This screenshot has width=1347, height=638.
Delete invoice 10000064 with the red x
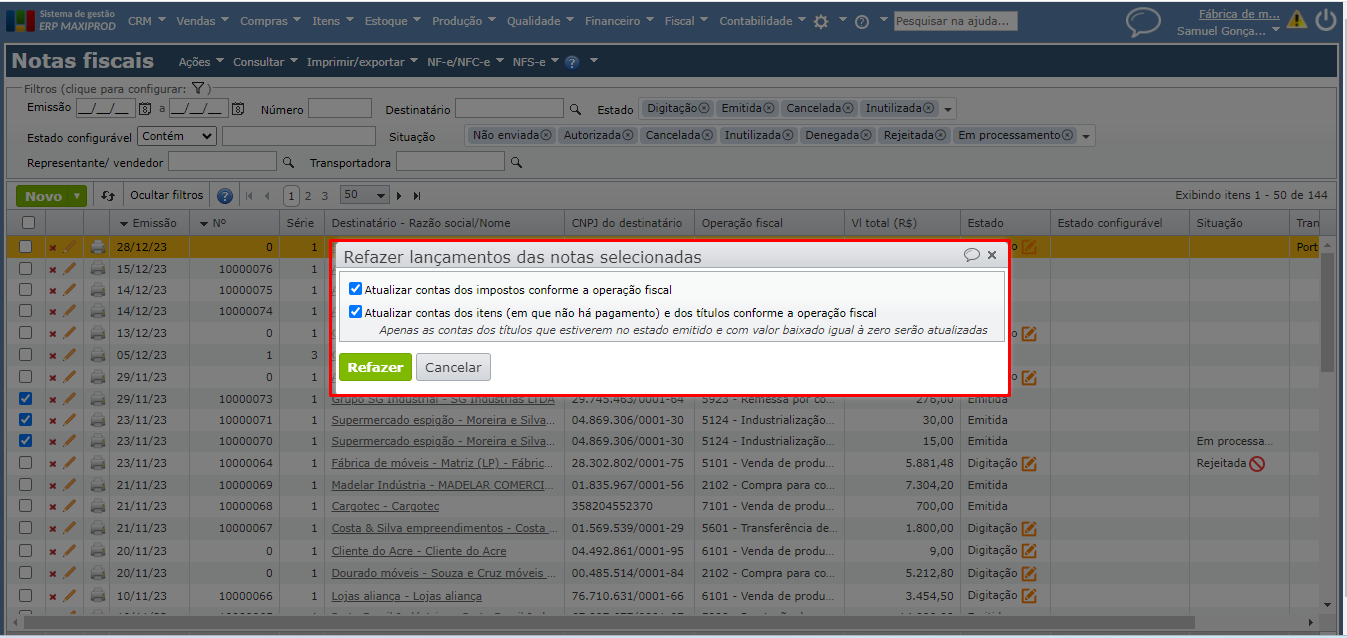[x=53, y=464]
